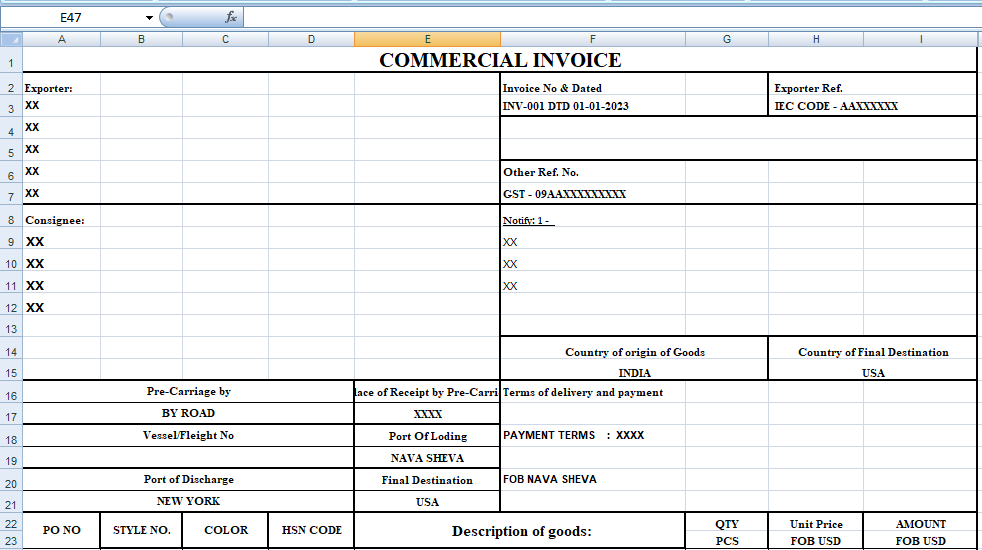The width and height of the screenshot is (982, 550).
Task: Click the HSN CODE header cell
Action: pos(311,530)
